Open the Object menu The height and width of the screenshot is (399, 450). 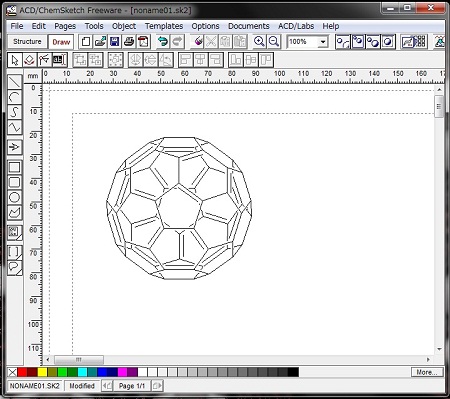point(124,26)
